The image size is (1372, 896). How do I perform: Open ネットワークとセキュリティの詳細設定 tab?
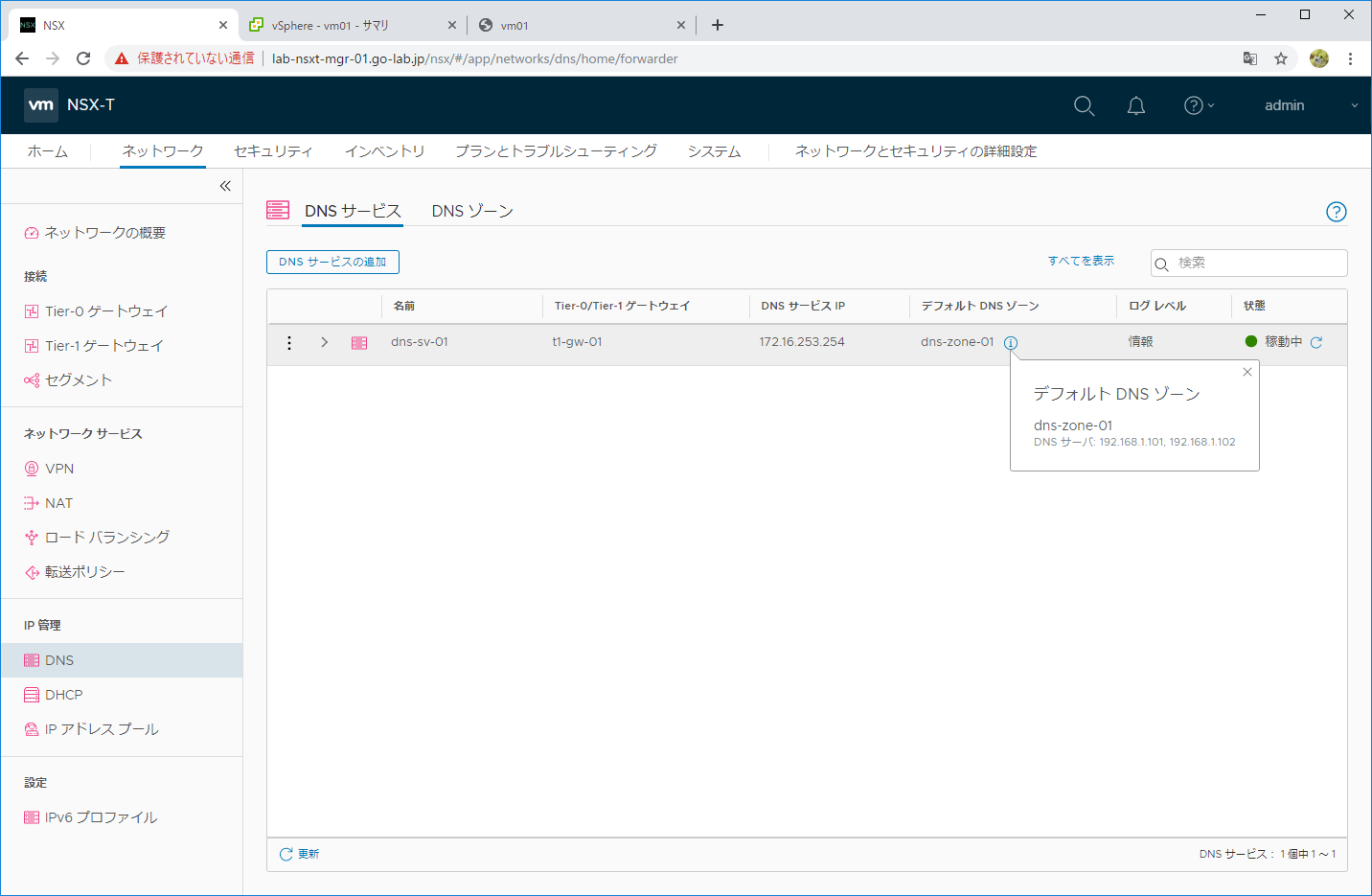(x=916, y=151)
